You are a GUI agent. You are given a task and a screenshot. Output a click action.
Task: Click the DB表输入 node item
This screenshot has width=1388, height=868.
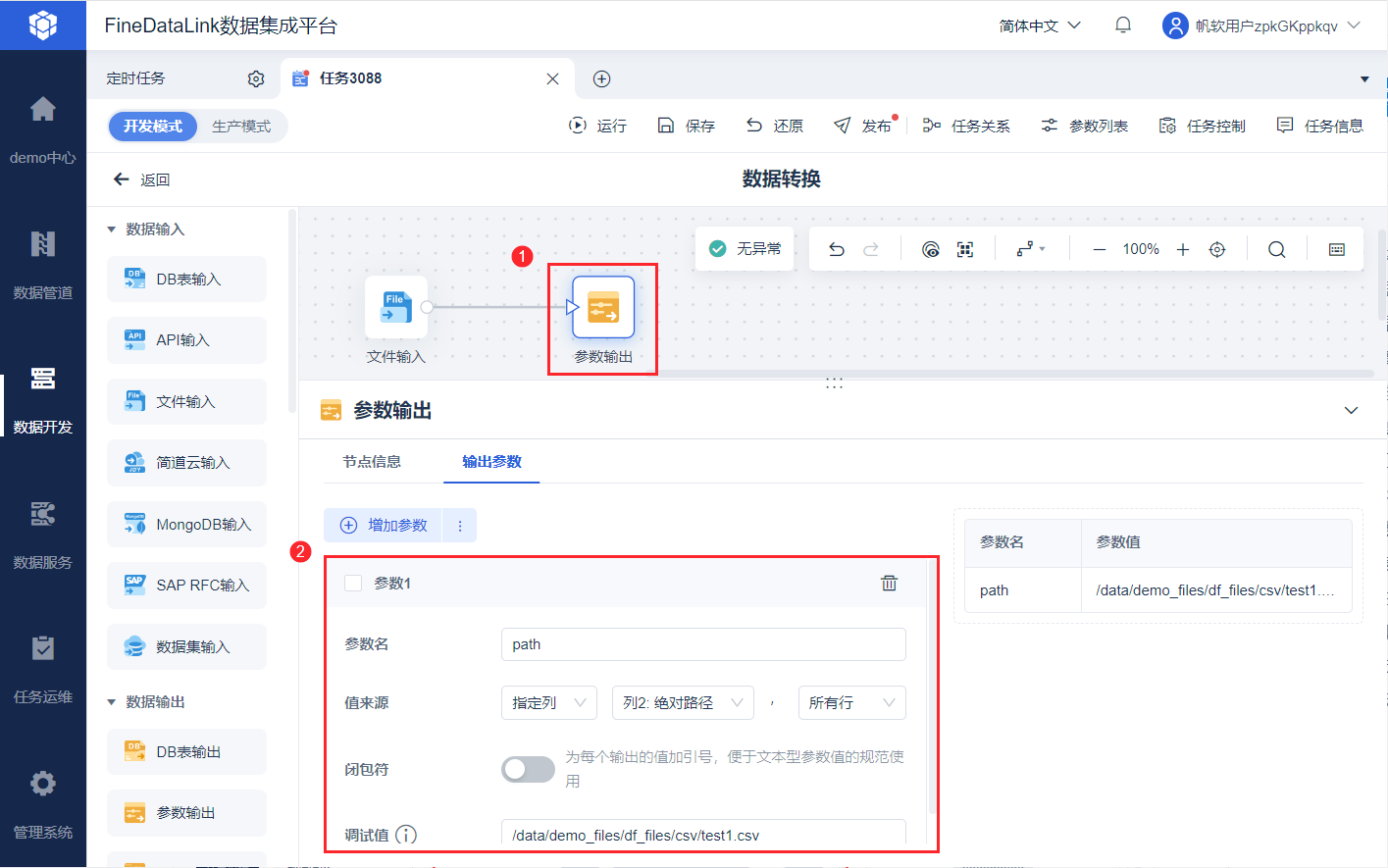coord(186,280)
